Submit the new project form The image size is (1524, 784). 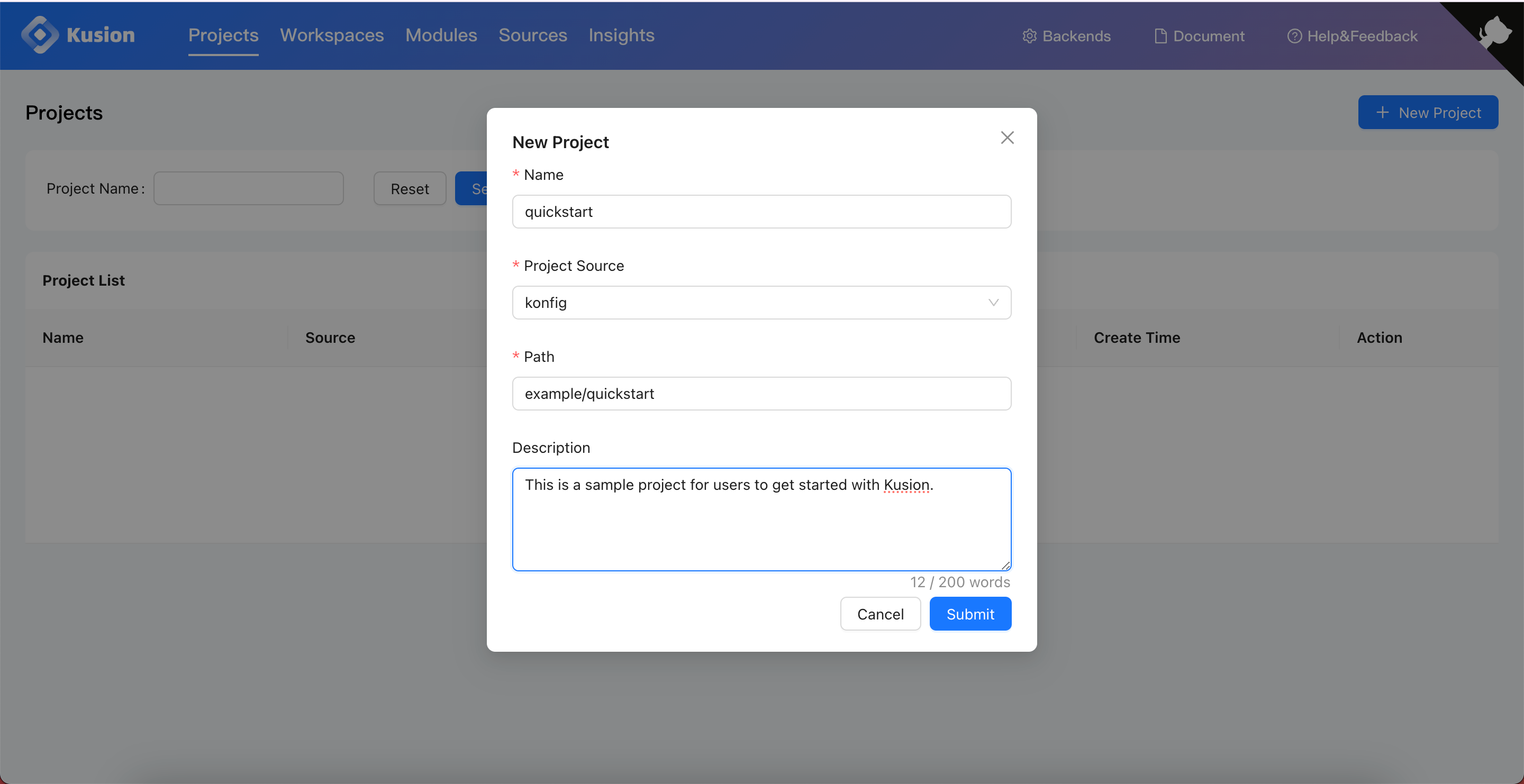click(969, 614)
